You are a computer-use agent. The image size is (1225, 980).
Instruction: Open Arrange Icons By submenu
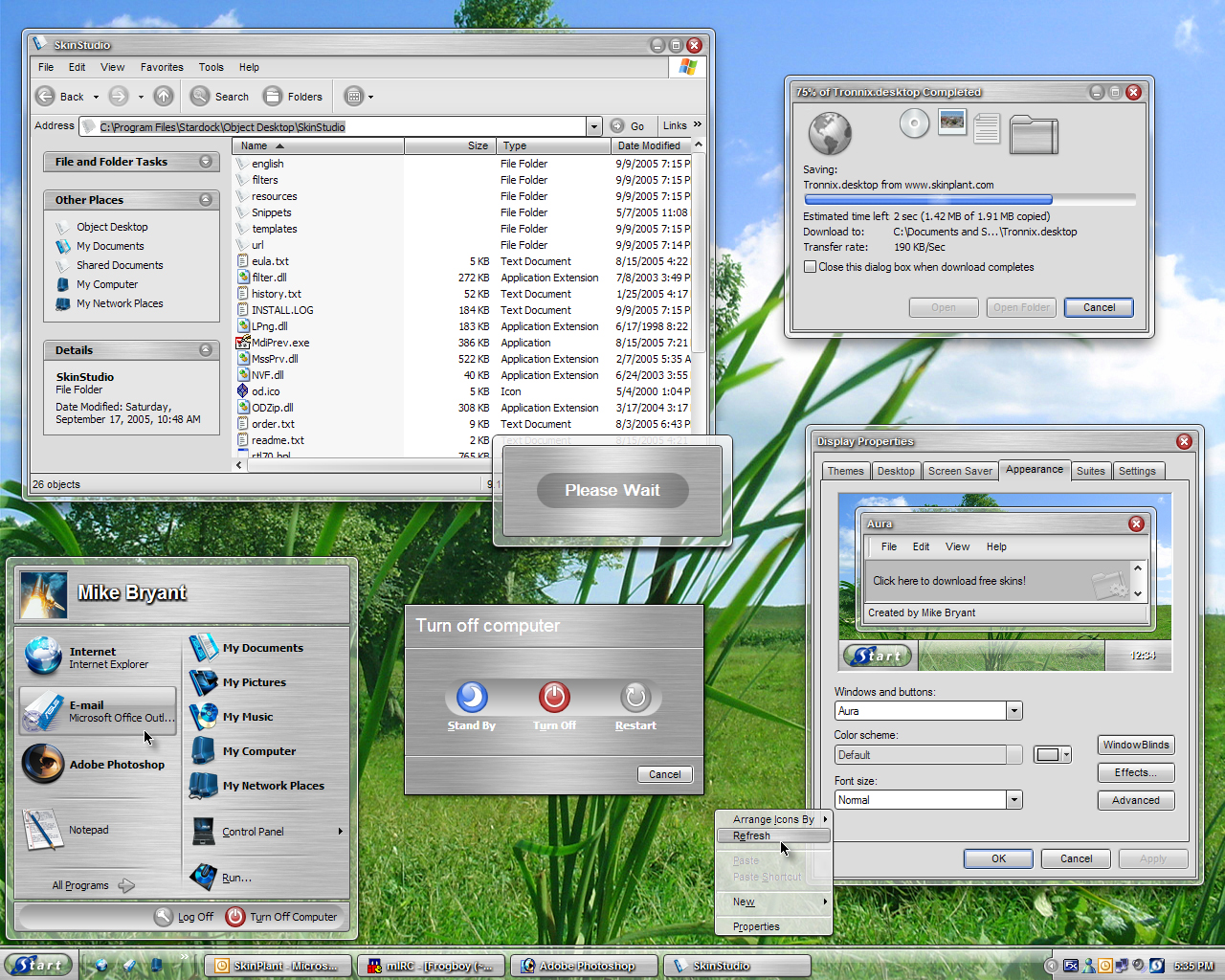pos(773,819)
